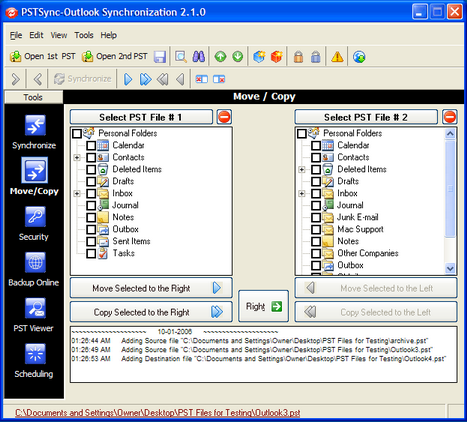Click the blue single right arrow toolbar icon
The width and height of the screenshot is (467, 422).
coord(128,79)
